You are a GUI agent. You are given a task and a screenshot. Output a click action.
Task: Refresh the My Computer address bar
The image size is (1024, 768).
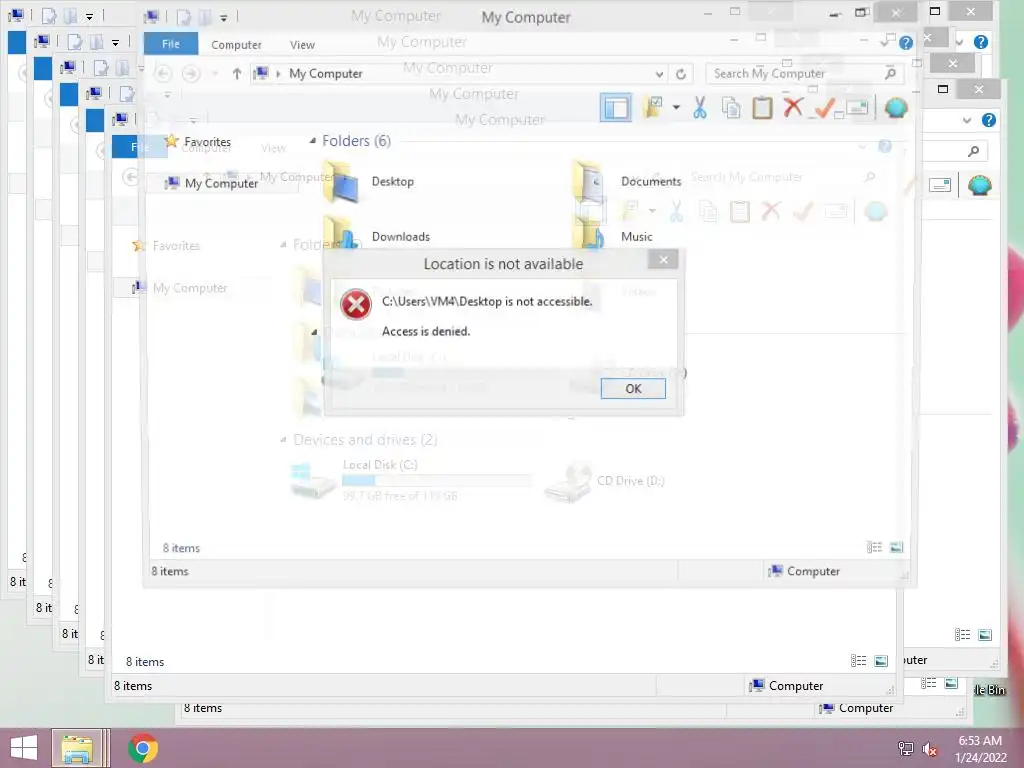[x=680, y=74]
